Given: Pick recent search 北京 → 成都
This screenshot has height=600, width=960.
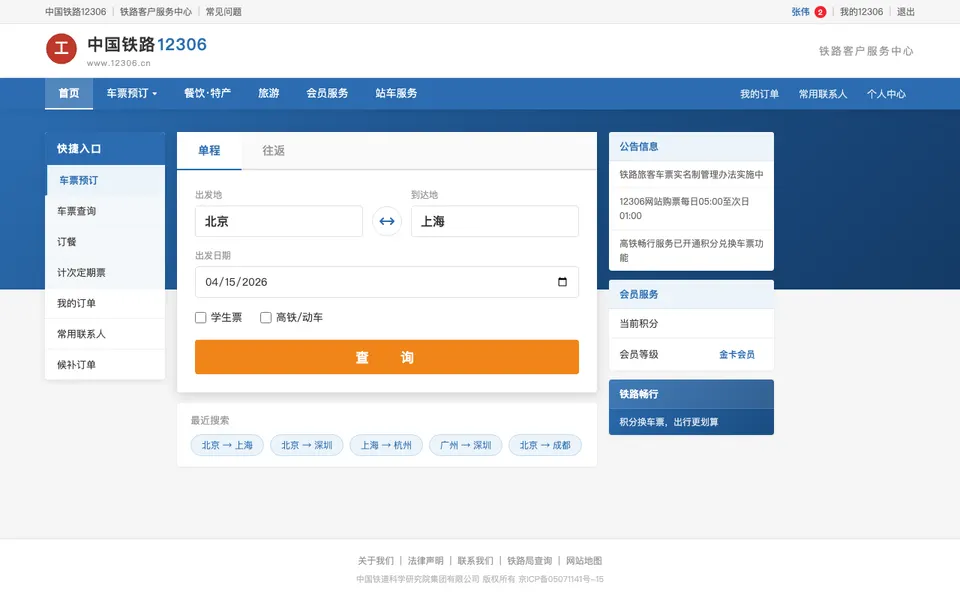Looking at the screenshot, I should (x=545, y=445).
